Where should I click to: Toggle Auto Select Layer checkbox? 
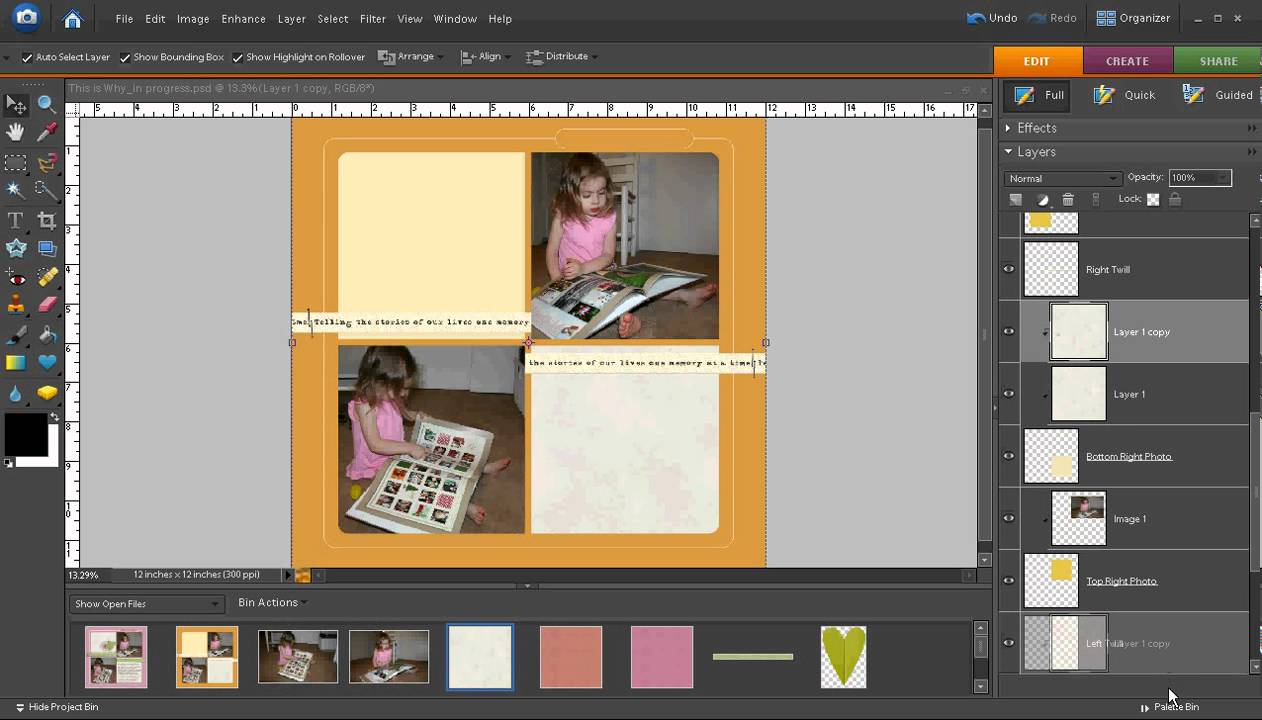(x=27, y=57)
